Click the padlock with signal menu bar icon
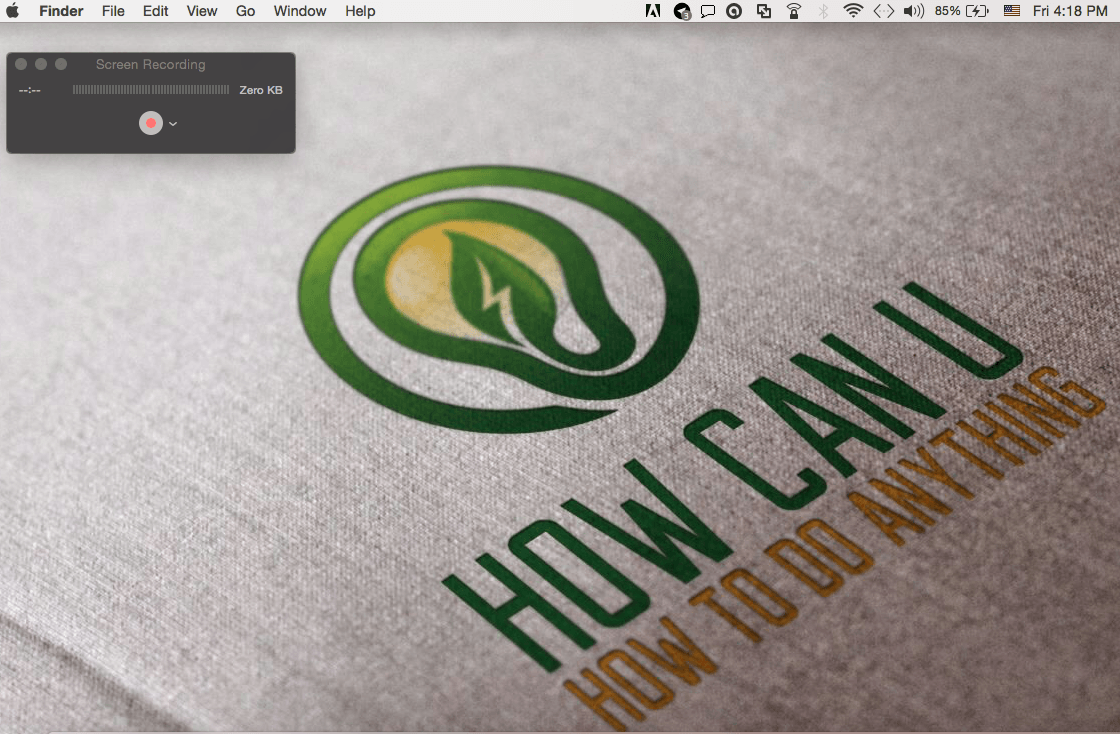 [794, 11]
